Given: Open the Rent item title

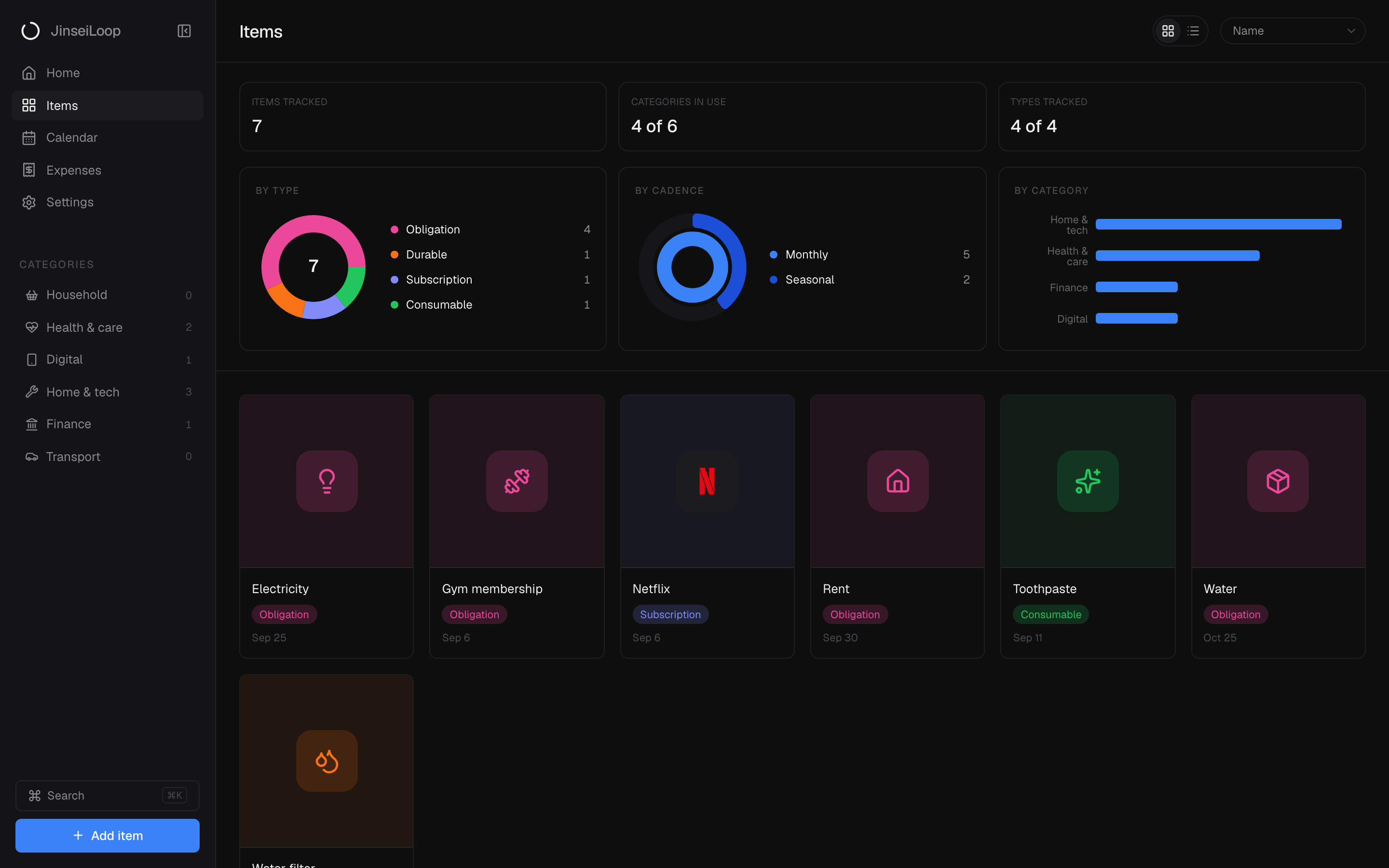Looking at the screenshot, I should click(x=836, y=589).
